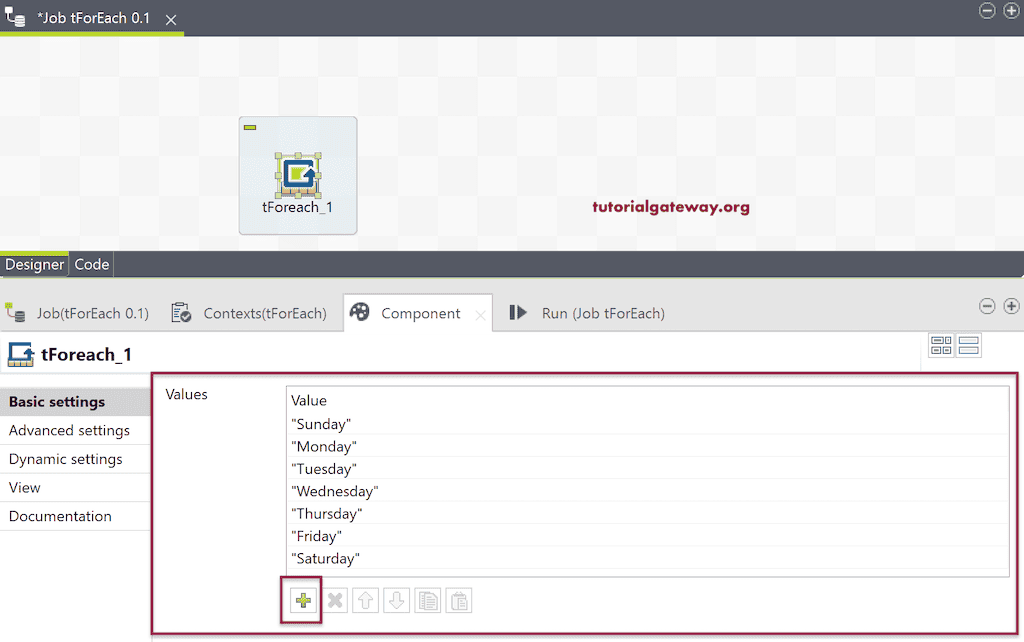Click the X icon to delete selected value
Screen dimensions: 1024x642
(334, 600)
